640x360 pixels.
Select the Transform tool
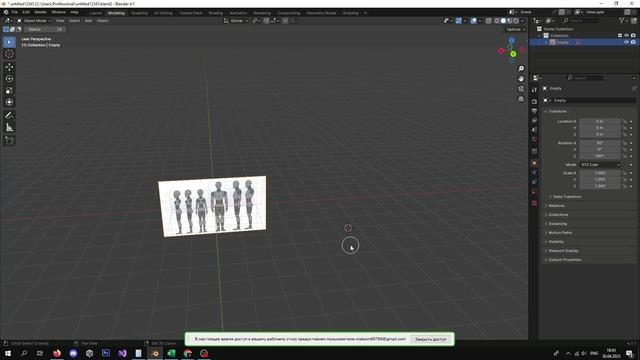(x=9, y=102)
